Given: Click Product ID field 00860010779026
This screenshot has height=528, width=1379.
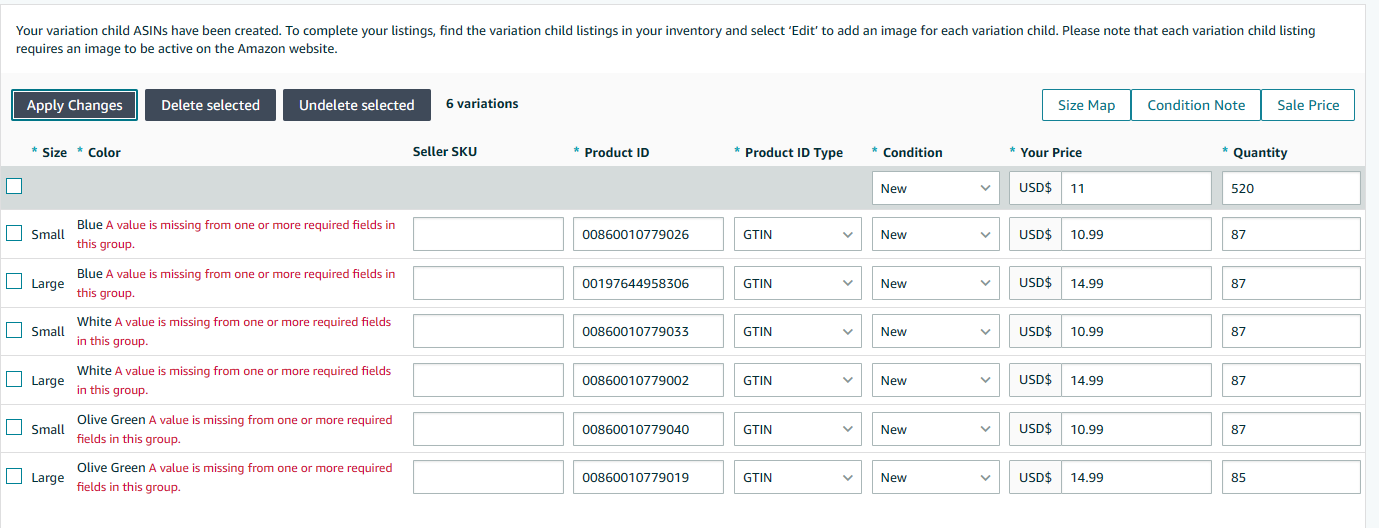Looking at the screenshot, I should pos(648,235).
